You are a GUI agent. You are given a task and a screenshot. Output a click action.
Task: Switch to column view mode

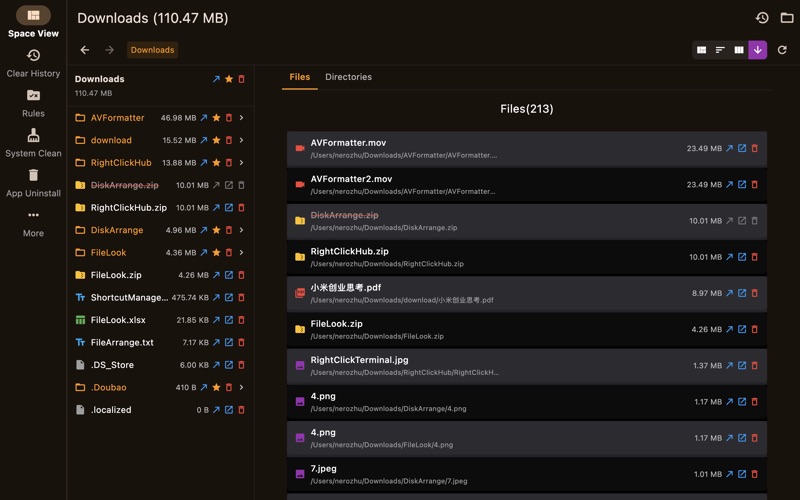coord(739,50)
